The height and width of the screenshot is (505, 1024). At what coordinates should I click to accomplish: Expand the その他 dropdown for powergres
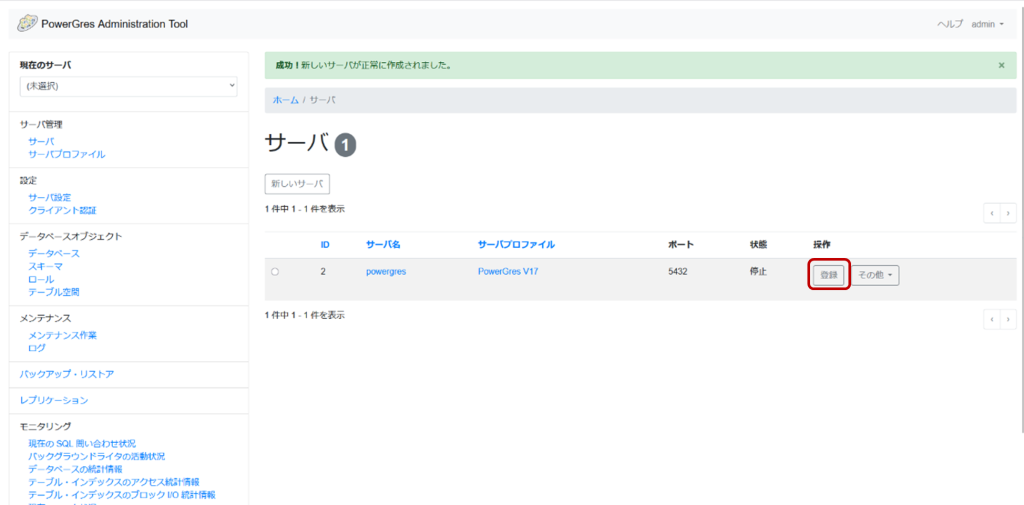875,276
